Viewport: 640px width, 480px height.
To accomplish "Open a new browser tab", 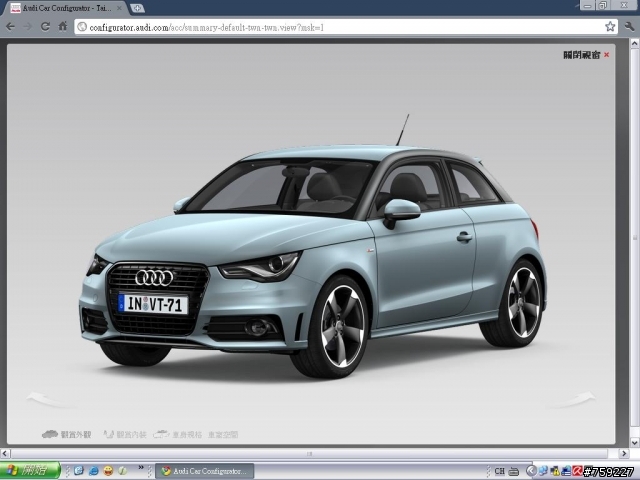I will [138, 8].
